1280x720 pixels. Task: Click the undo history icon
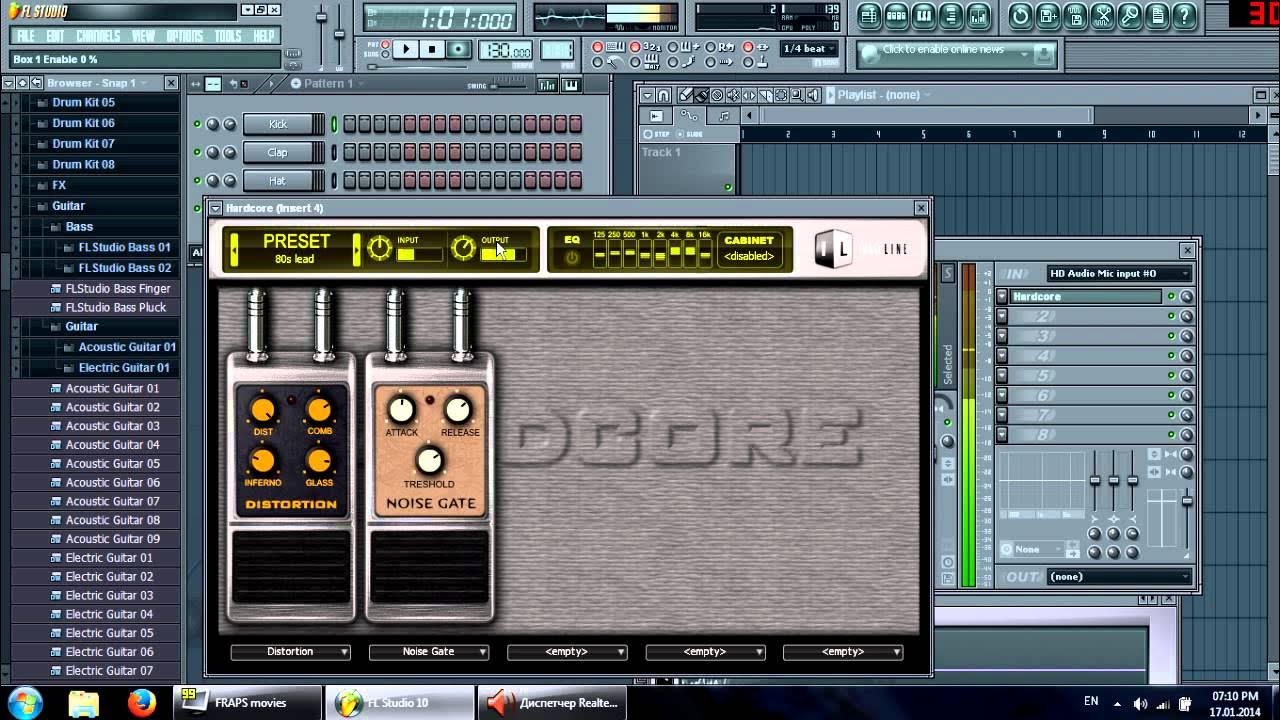1020,15
